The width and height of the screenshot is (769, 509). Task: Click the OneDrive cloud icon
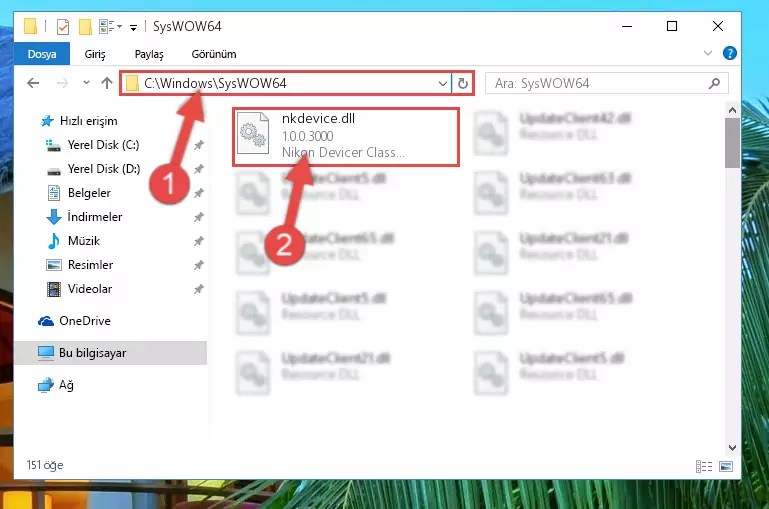click(x=46, y=321)
